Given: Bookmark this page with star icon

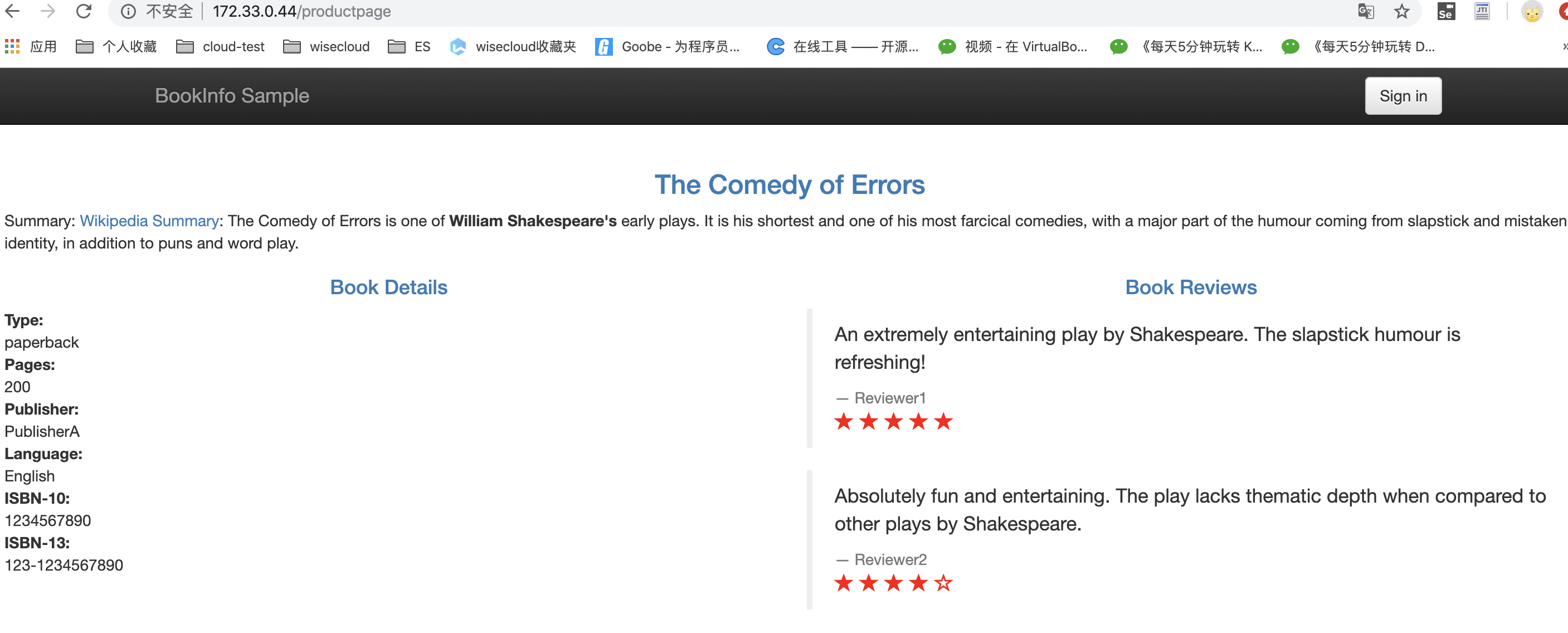Looking at the screenshot, I should coord(1402,12).
